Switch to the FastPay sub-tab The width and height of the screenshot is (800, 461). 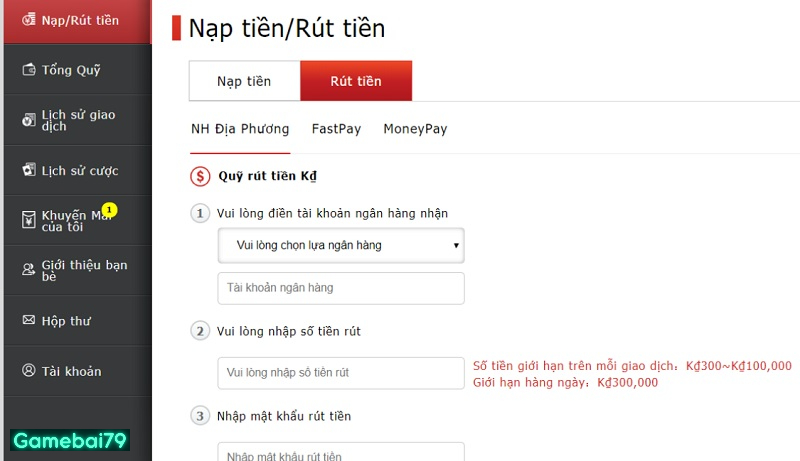[x=336, y=129]
